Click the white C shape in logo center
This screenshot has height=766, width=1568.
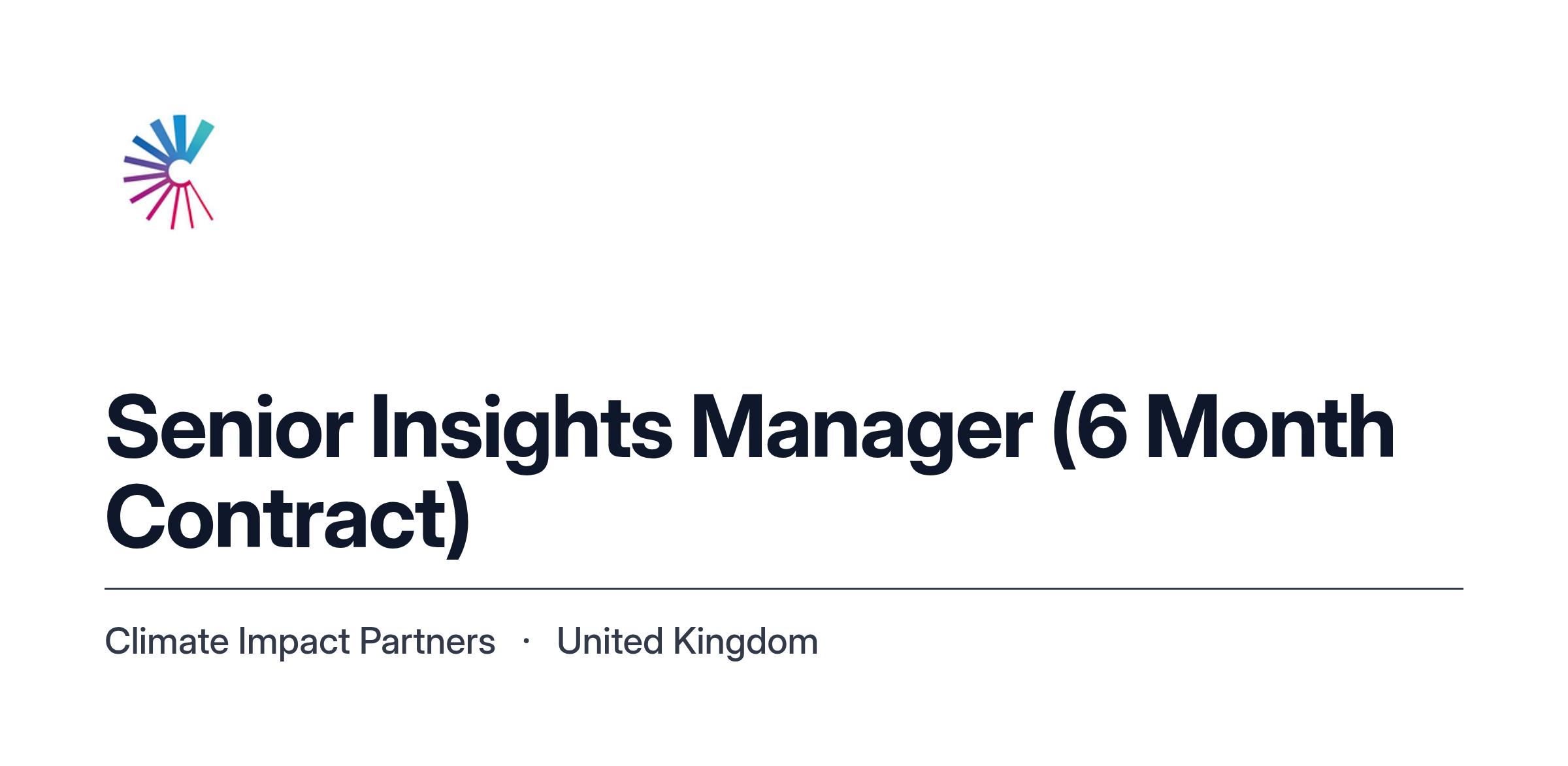point(180,172)
